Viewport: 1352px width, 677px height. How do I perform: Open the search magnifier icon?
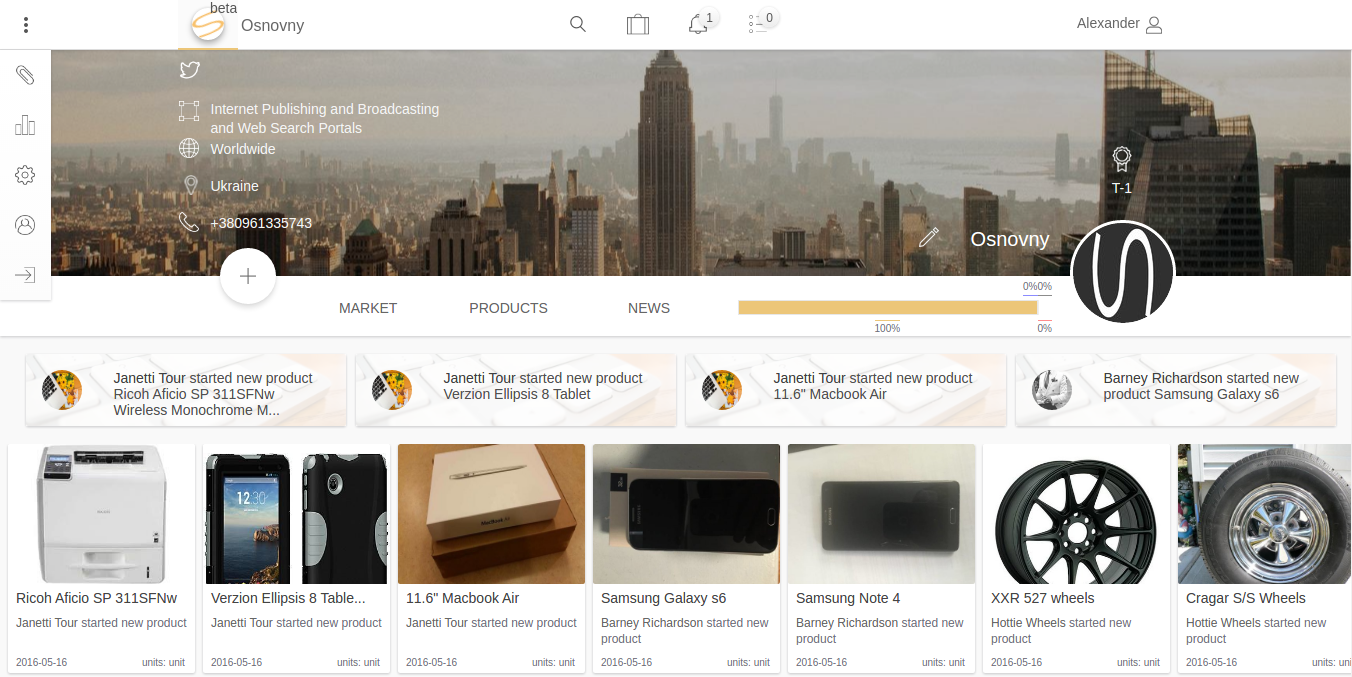pyautogui.click(x=578, y=24)
